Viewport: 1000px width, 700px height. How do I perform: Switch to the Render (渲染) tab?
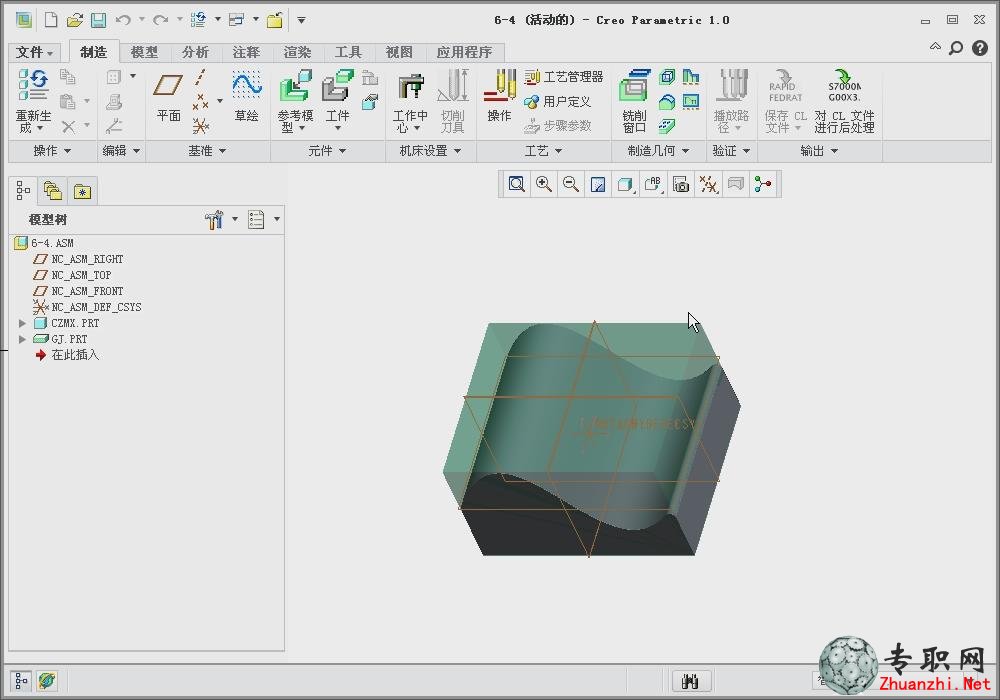click(297, 52)
